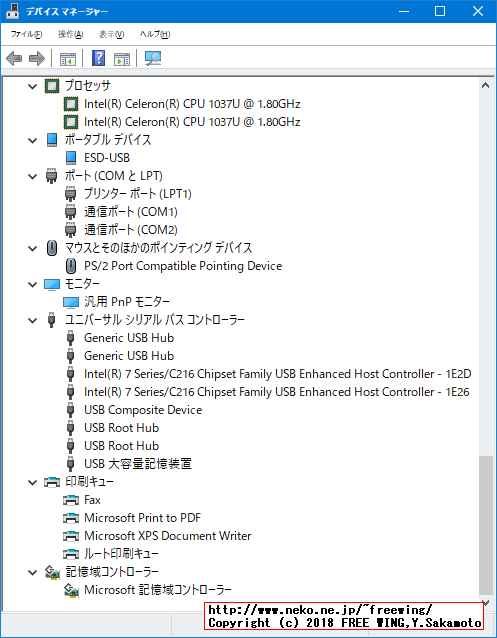This screenshot has width=497, height=638.
Task: Click the Device Manager title bar icon
Action: [x=13, y=11]
